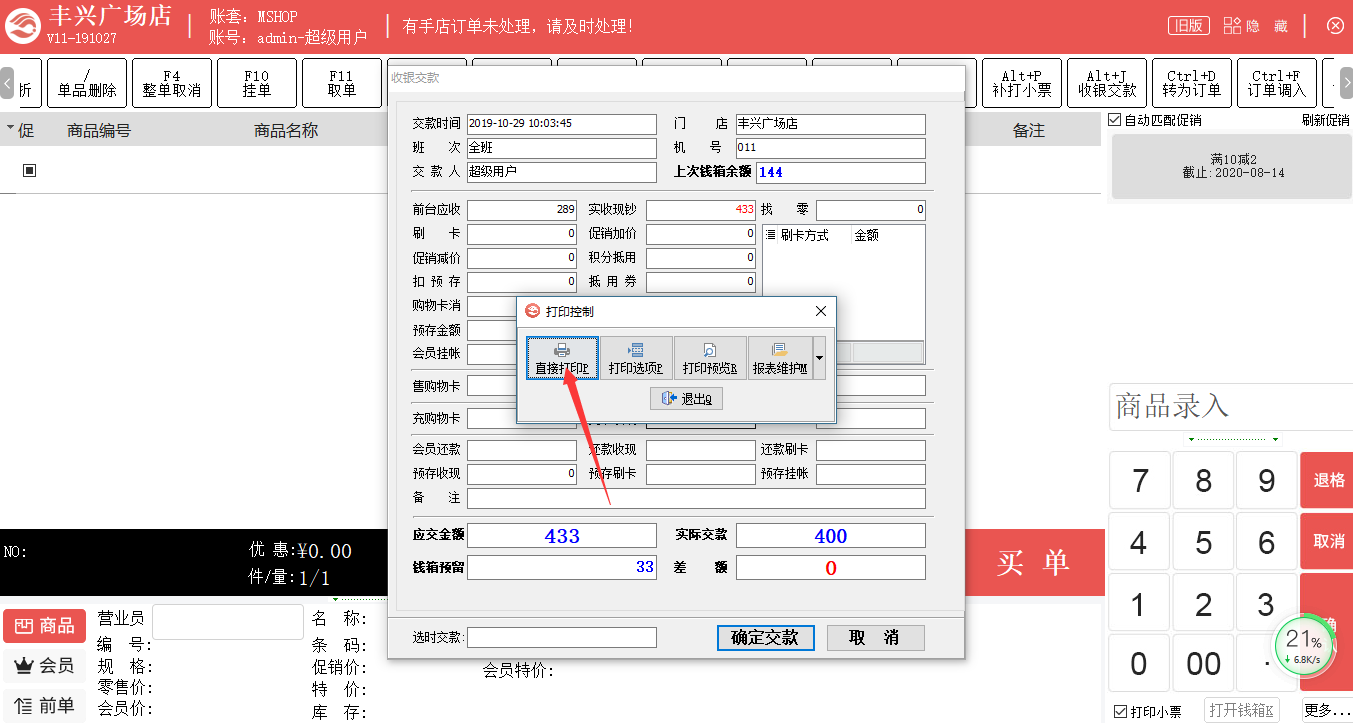Tap keypad digit 5
This screenshot has height=723, width=1353.
pyautogui.click(x=1203, y=543)
